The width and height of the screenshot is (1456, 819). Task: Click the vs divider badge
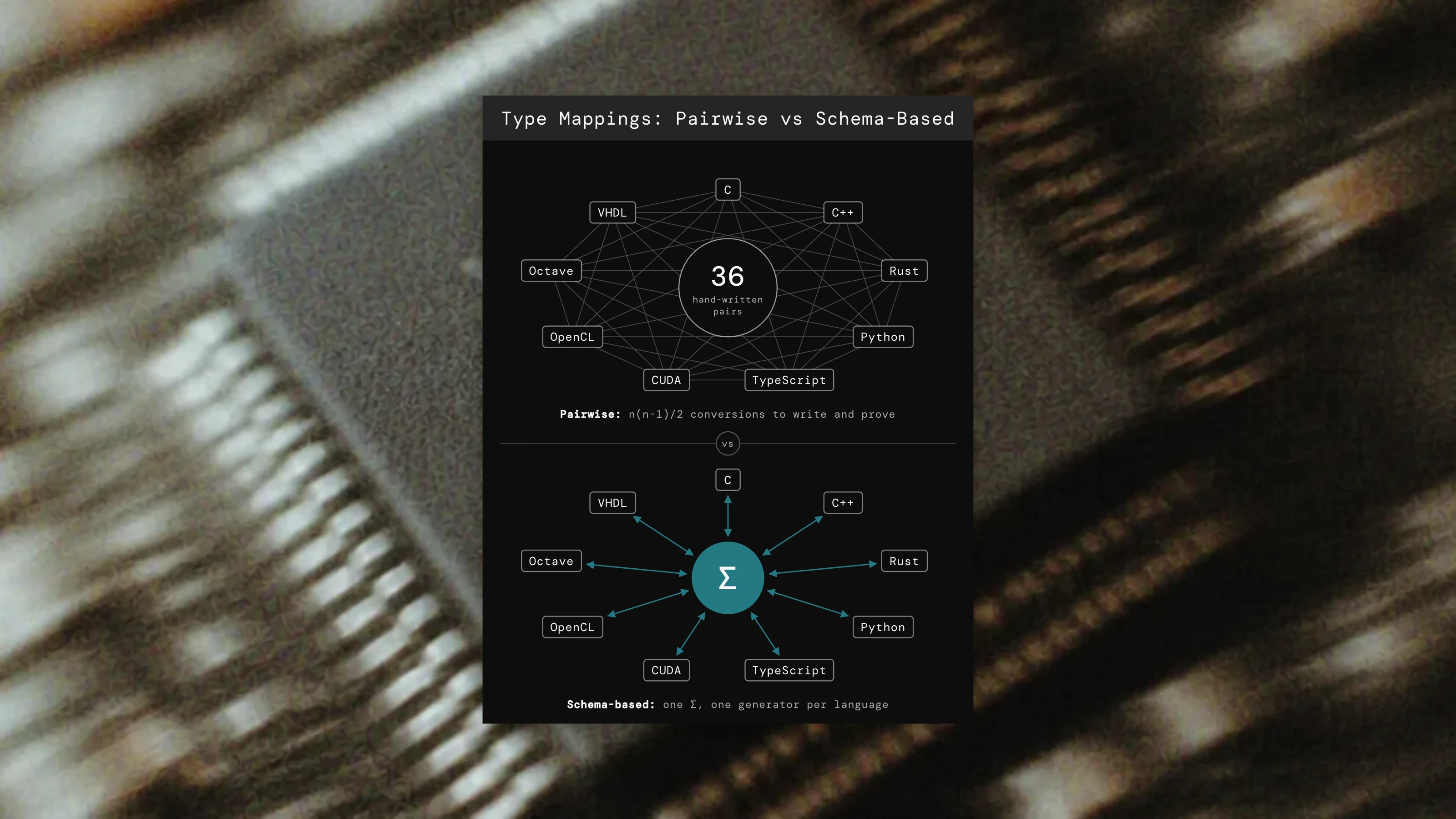728,444
